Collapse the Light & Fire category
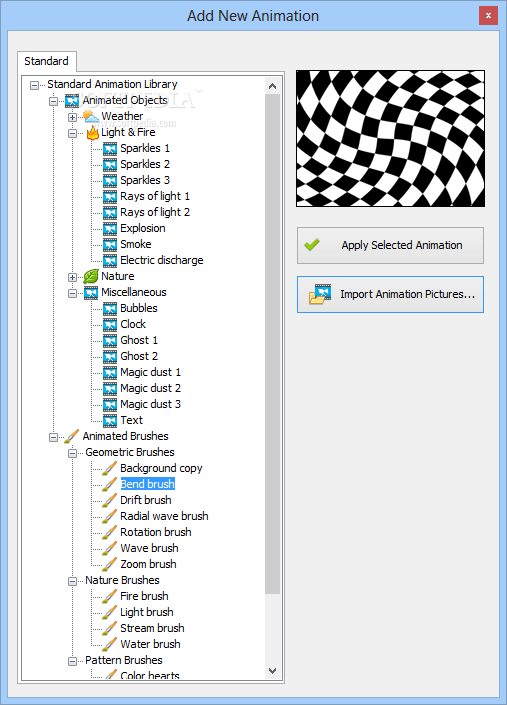The width and height of the screenshot is (507, 705). pos(72,133)
